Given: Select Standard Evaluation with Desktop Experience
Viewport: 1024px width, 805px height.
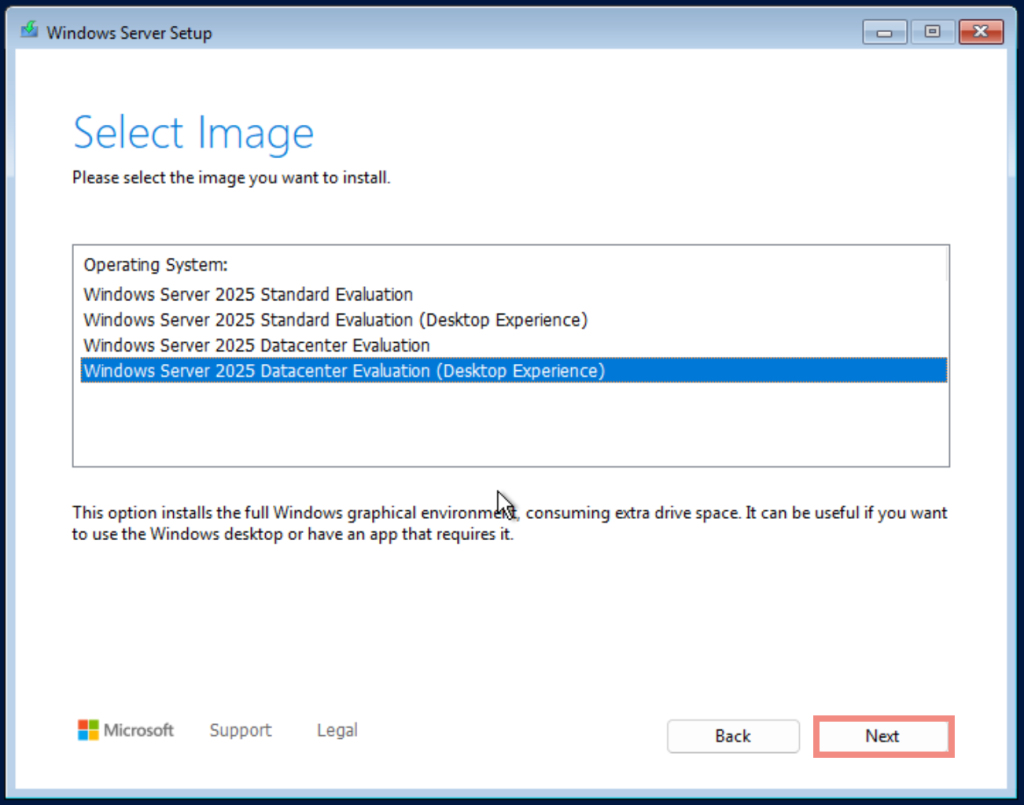Looking at the screenshot, I should [334, 319].
